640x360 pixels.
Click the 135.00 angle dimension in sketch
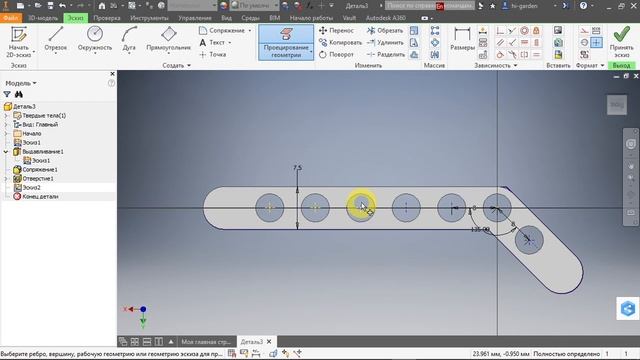point(480,229)
